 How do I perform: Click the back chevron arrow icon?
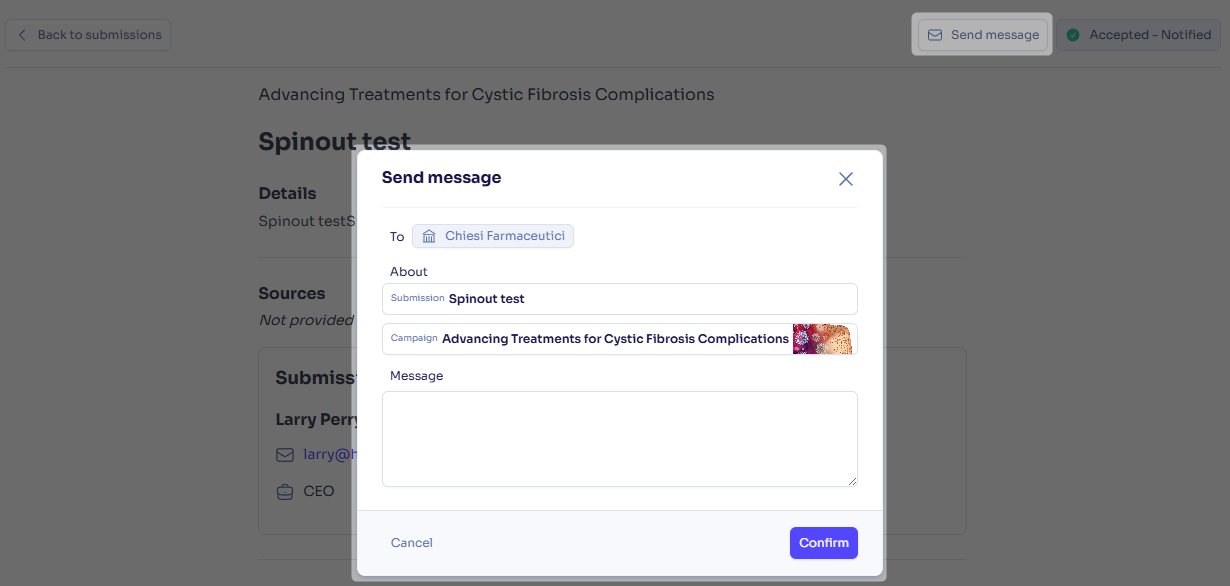point(23,35)
